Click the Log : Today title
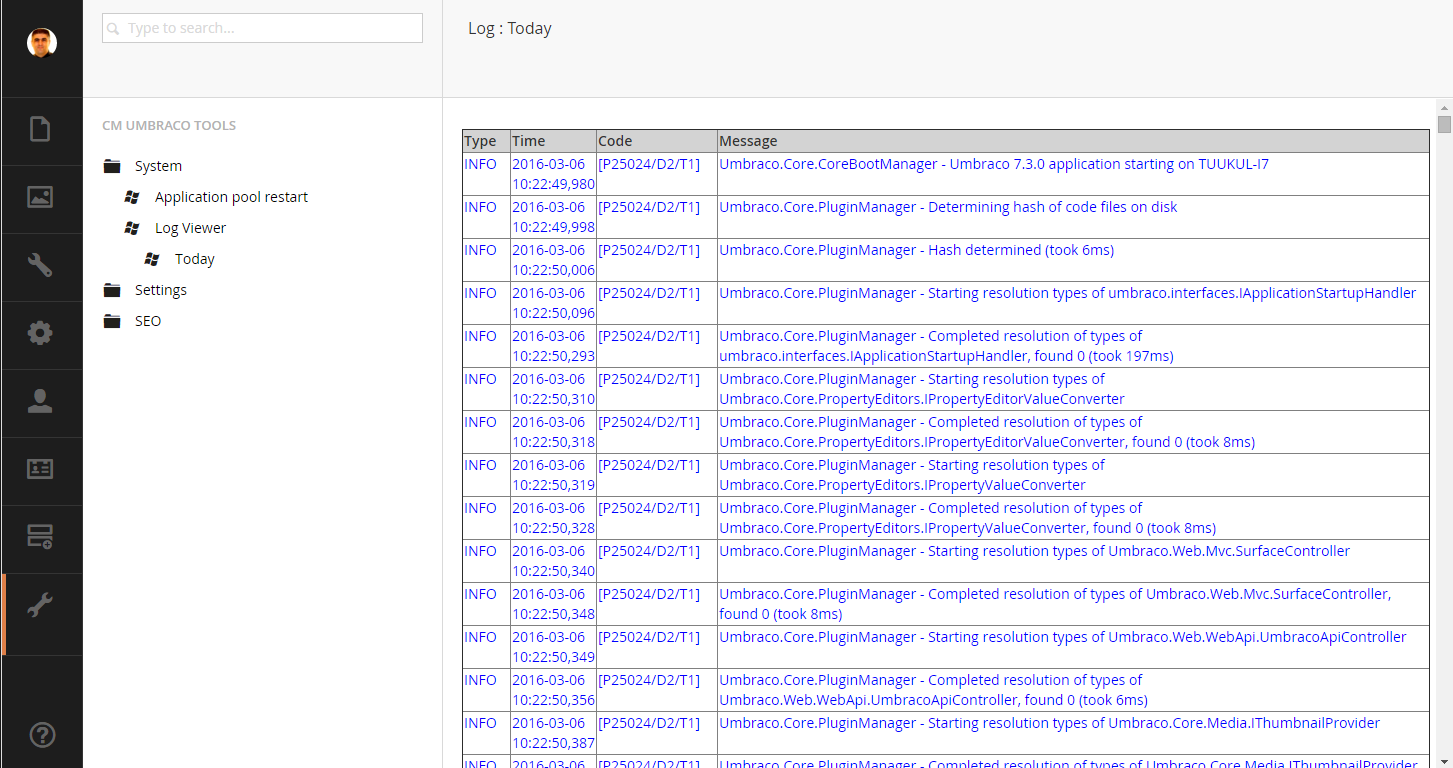 pos(510,28)
